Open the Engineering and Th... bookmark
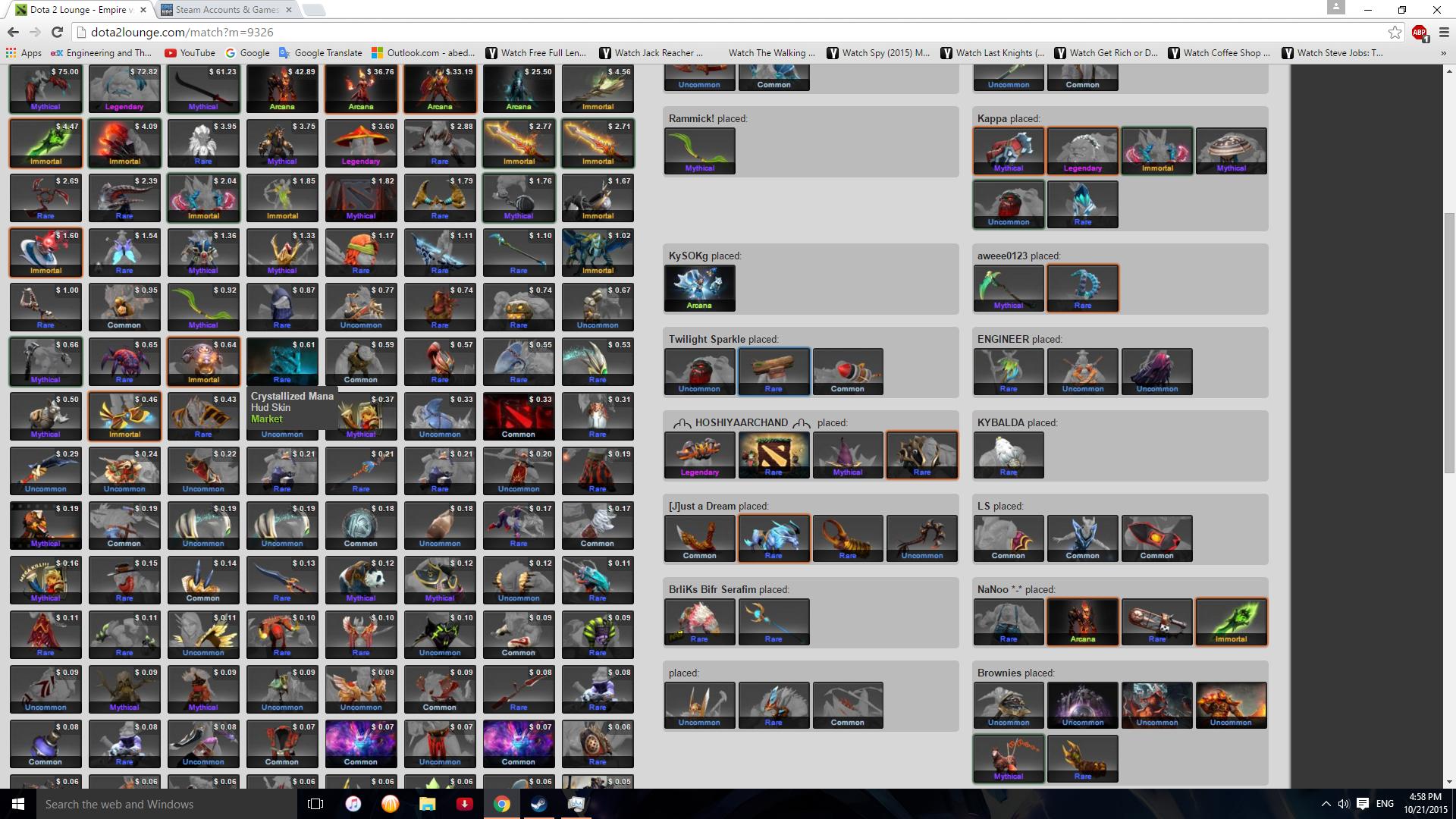The height and width of the screenshot is (819, 1456). tap(101, 52)
